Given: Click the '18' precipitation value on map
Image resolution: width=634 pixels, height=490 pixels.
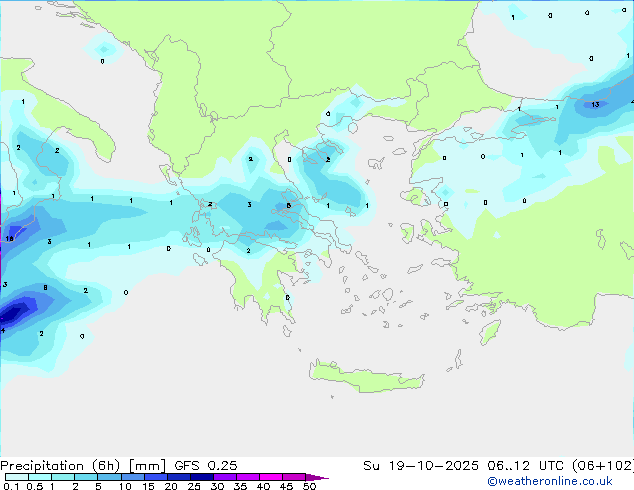Looking at the screenshot, I should (x=9, y=239).
